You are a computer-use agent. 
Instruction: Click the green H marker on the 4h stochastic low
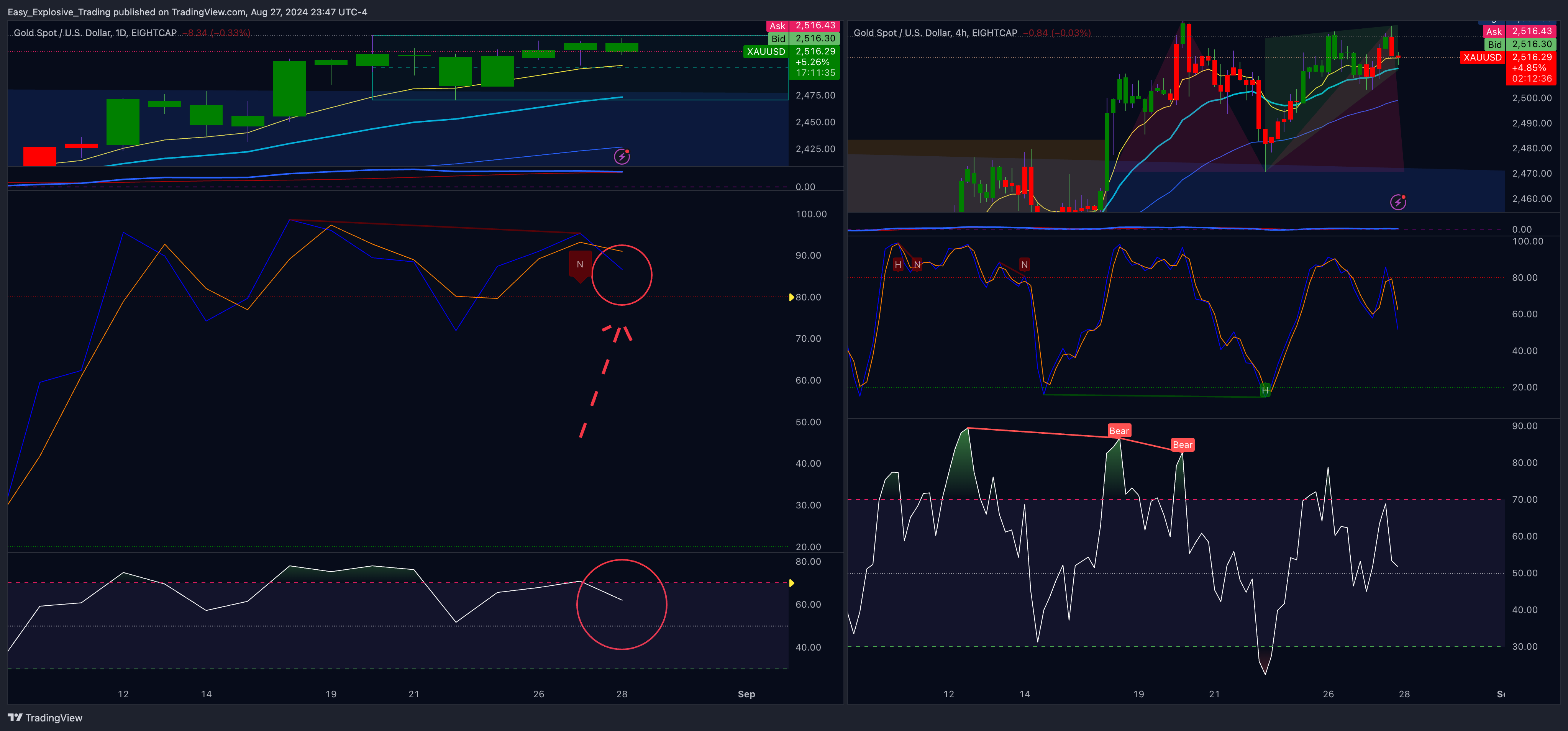(x=1266, y=390)
